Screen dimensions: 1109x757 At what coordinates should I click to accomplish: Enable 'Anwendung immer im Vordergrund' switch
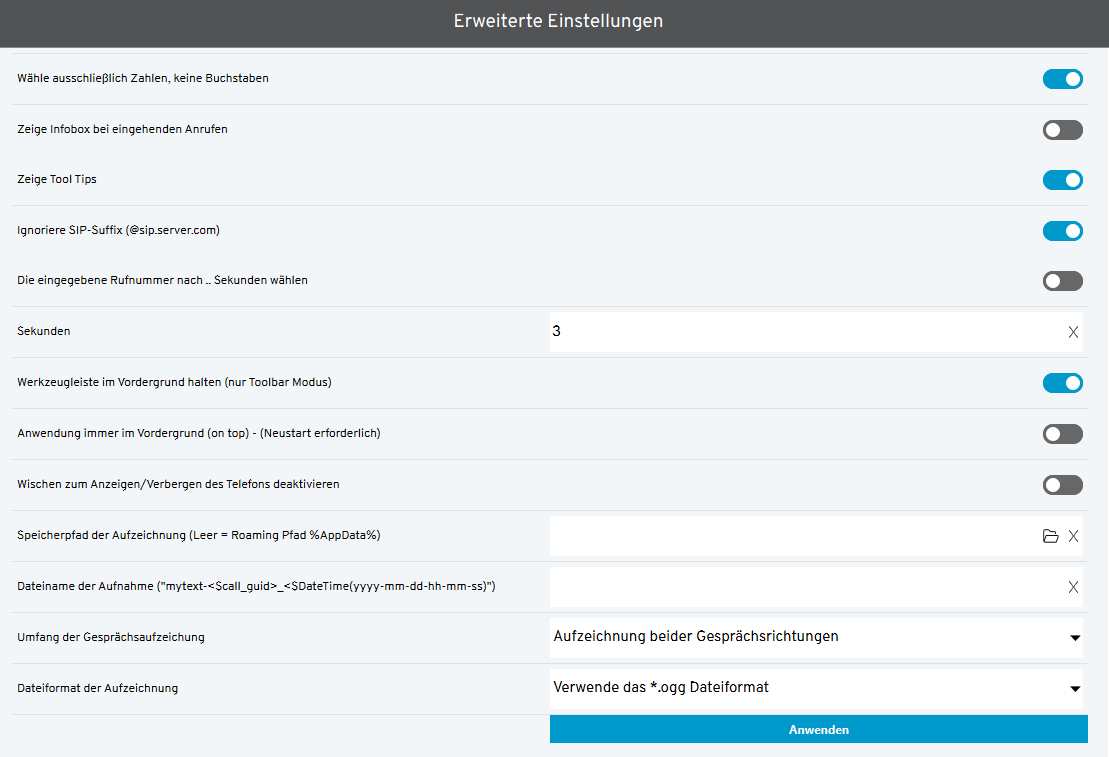click(1062, 434)
